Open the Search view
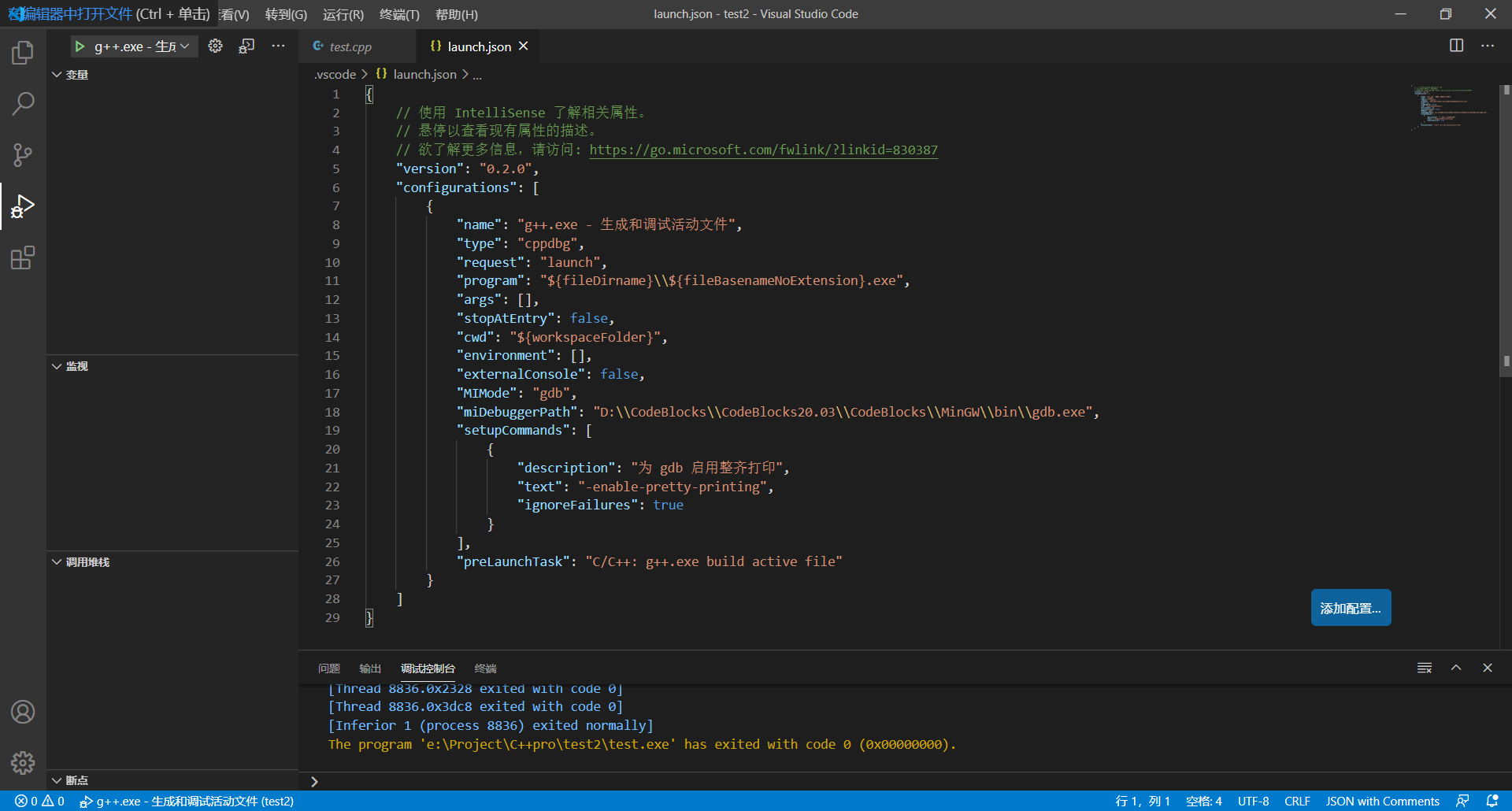1512x811 pixels. pyautogui.click(x=22, y=103)
